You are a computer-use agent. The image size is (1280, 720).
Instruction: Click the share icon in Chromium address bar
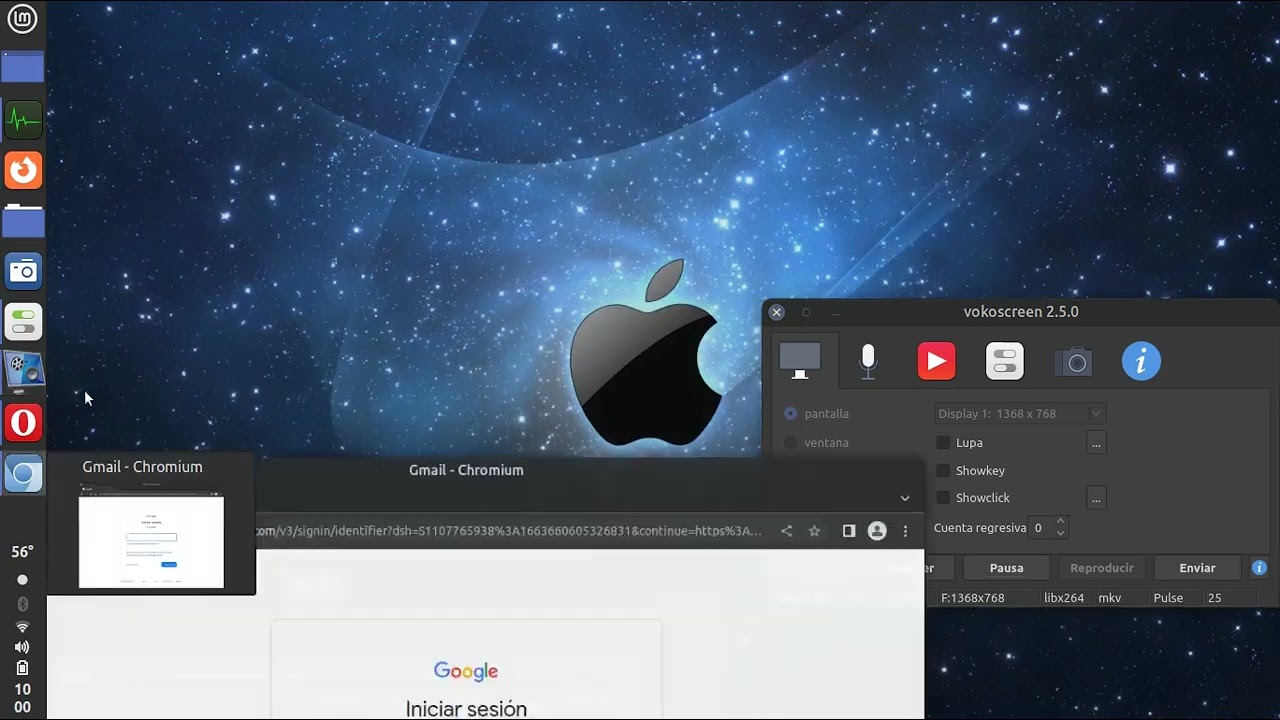coord(787,531)
